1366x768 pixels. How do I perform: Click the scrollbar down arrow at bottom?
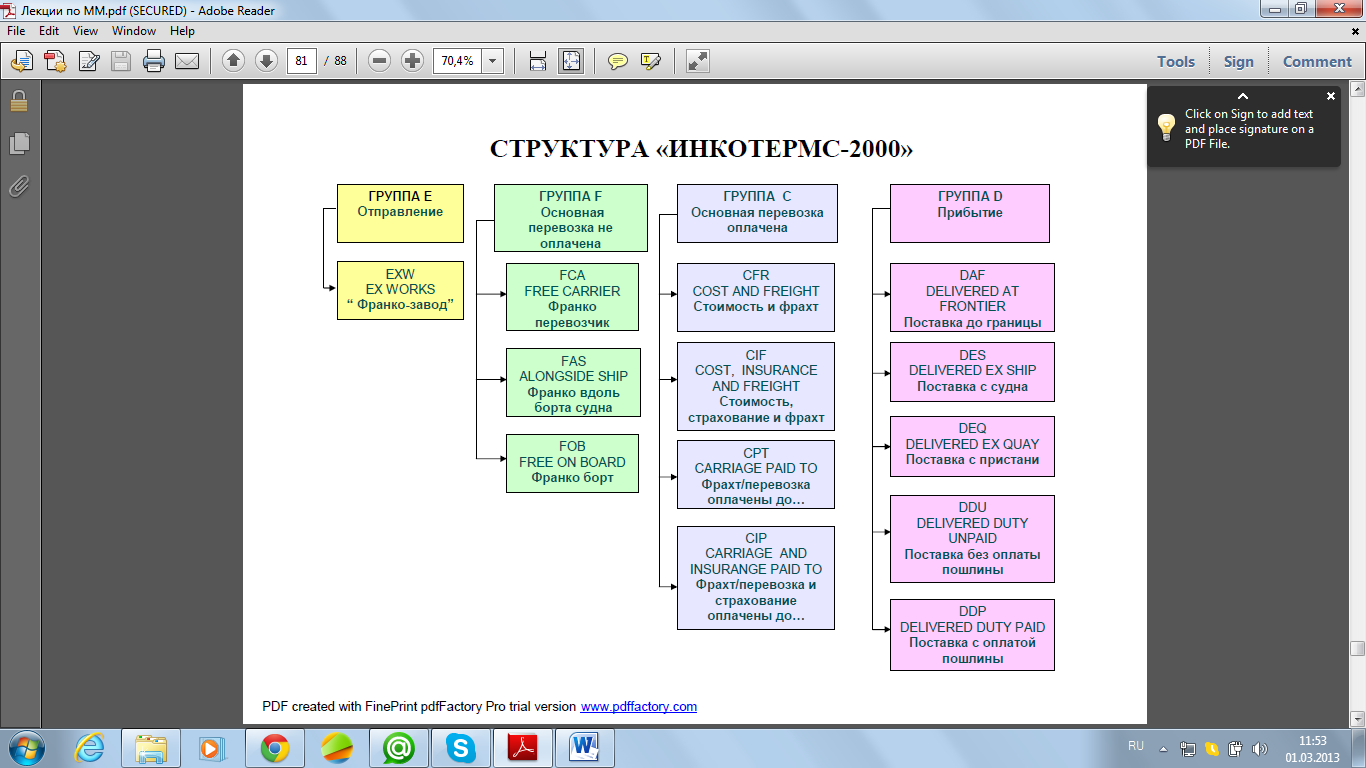pyautogui.click(x=1357, y=718)
